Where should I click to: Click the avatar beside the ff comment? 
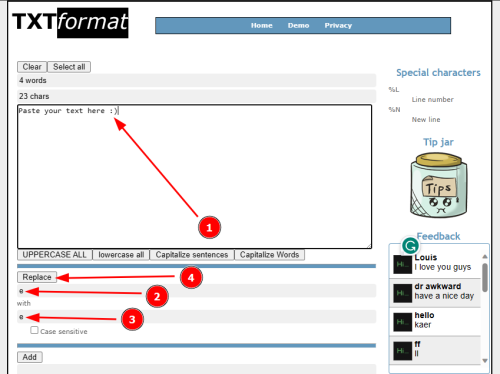pos(402,351)
